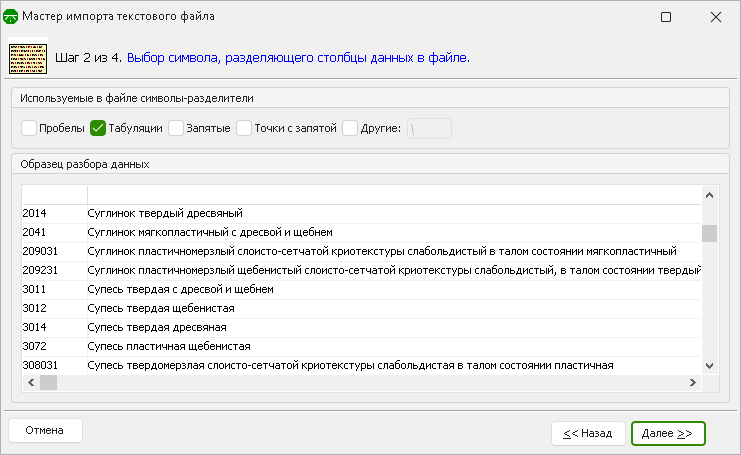Click the scroll left arrow in preview
The height and width of the screenshot is (455, 741).
31,382
